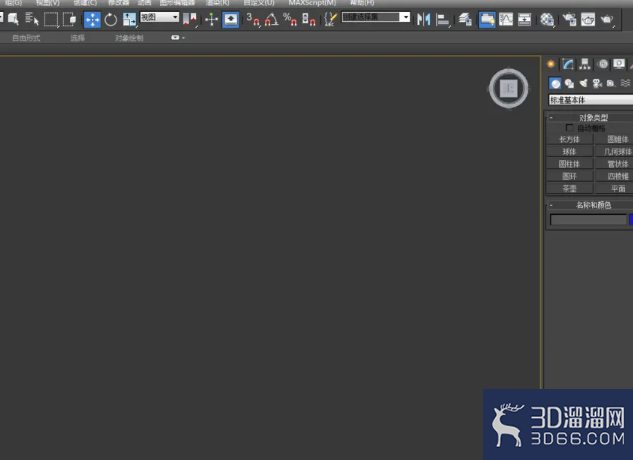Select Space Warps wavy icon
The image size is (633, 460).
click(x=625, y=83)
